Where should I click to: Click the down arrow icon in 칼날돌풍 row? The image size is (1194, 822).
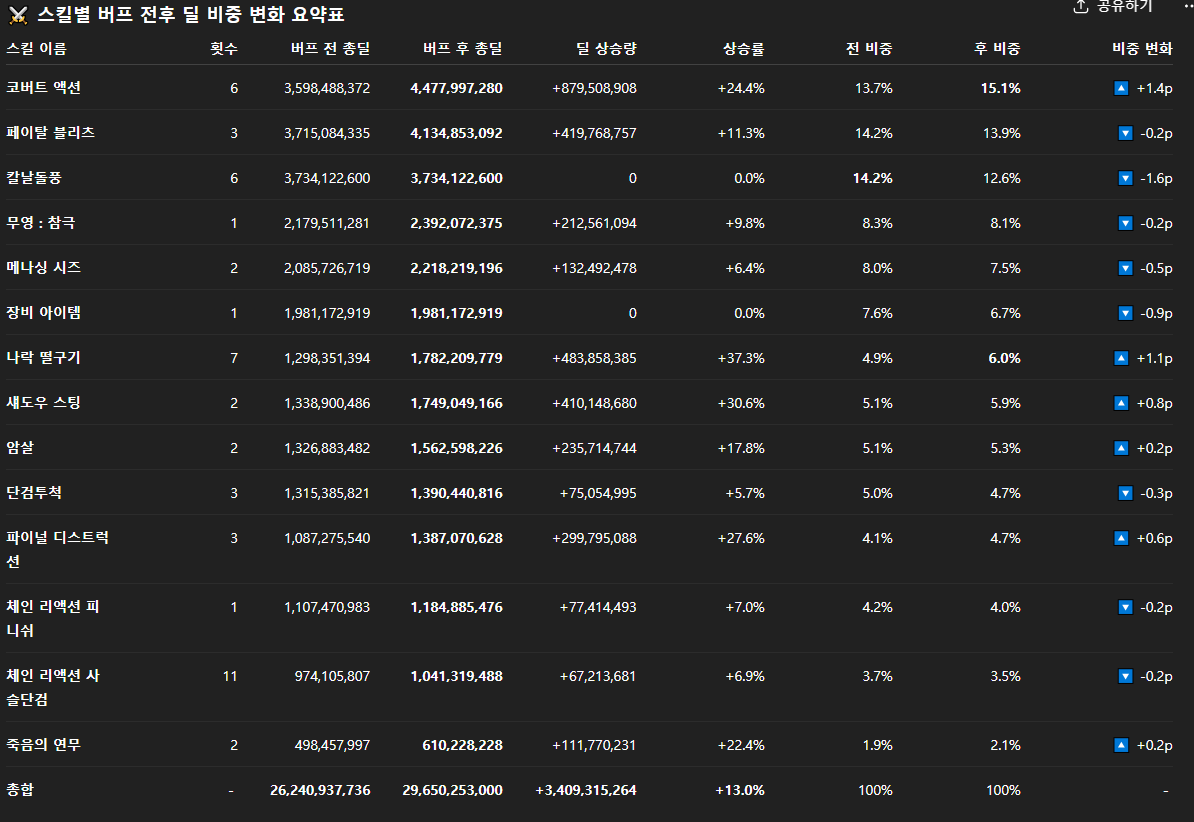pyautogui.click(x=1125, y=178)
